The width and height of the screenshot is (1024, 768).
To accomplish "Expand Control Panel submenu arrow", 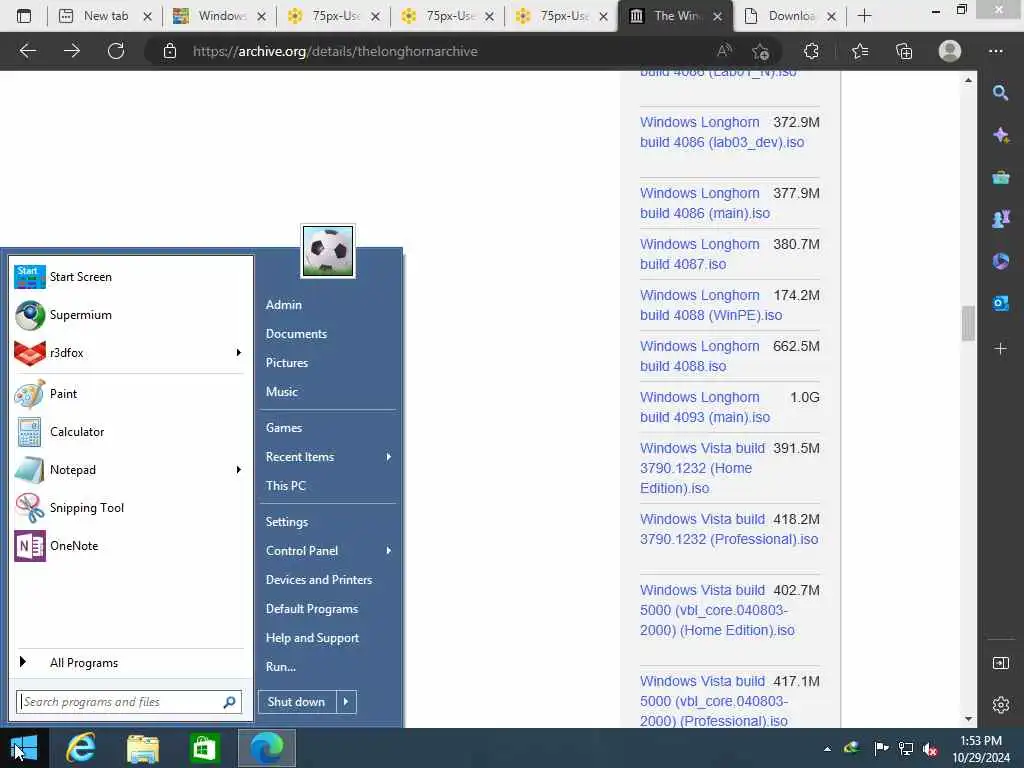I will (x=389, y=551).
